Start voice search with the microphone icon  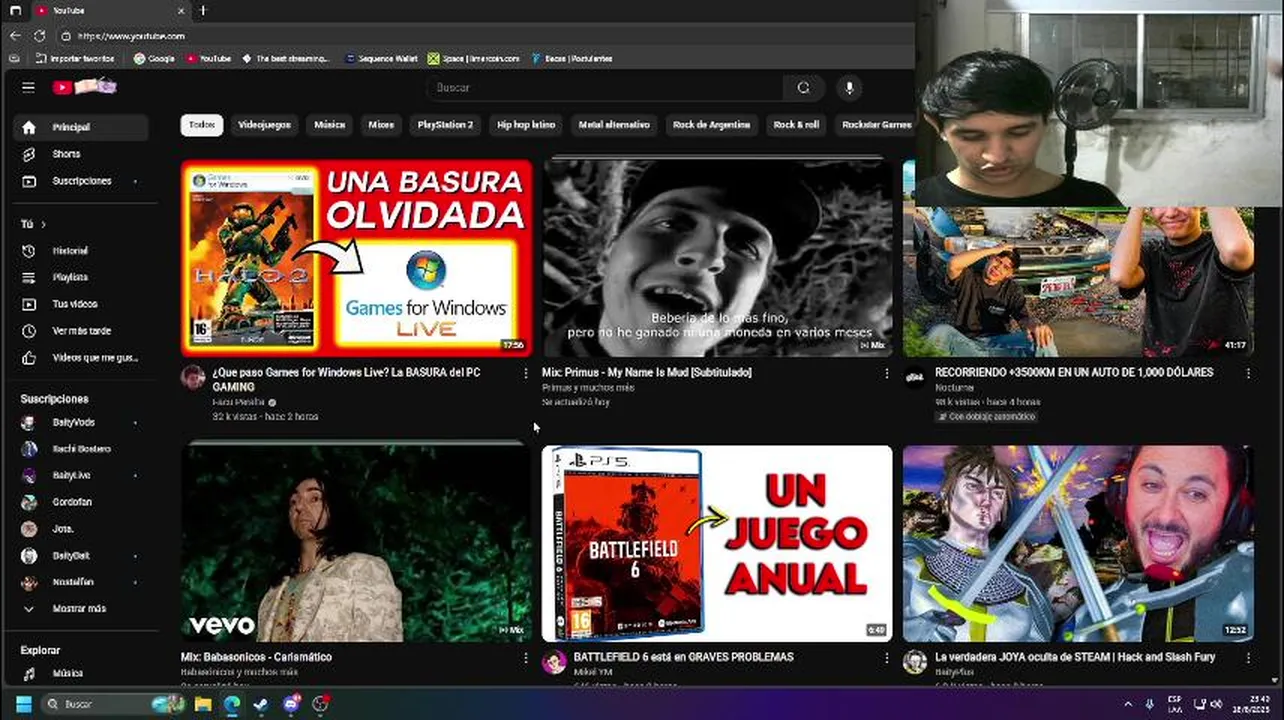pos(849,87)
